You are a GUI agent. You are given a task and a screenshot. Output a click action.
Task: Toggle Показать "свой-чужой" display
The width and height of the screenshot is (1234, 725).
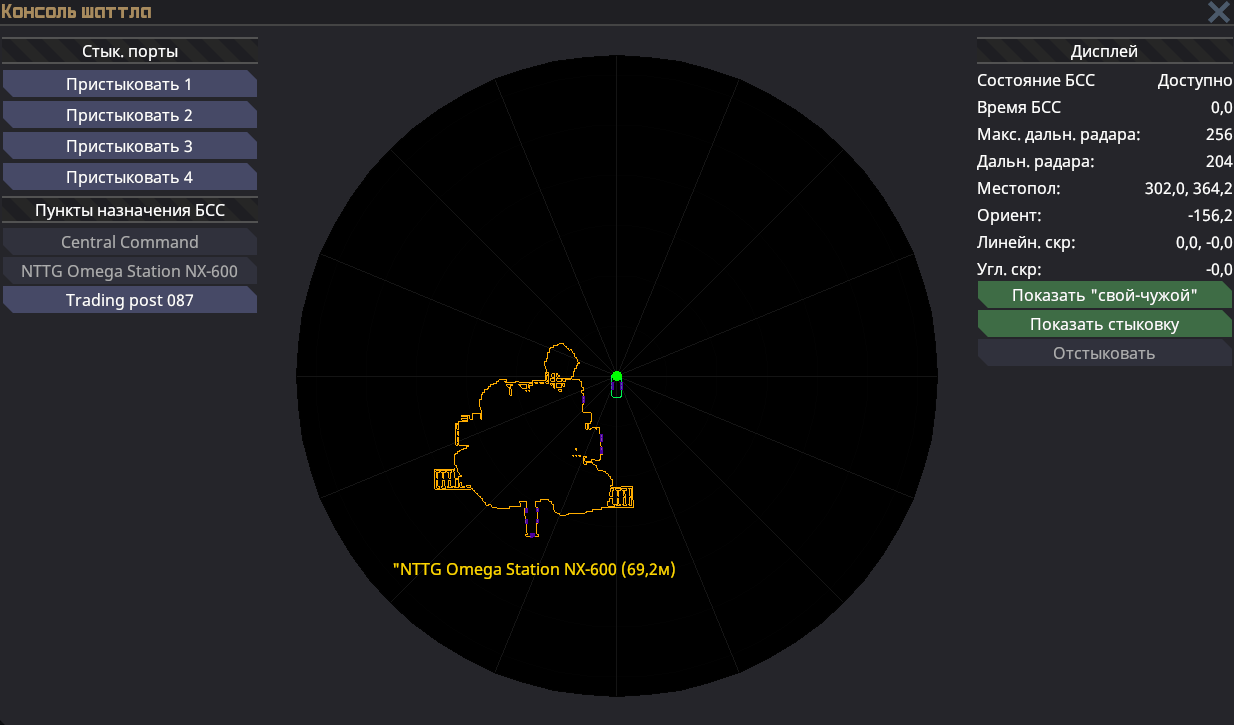coord(1104,295)
